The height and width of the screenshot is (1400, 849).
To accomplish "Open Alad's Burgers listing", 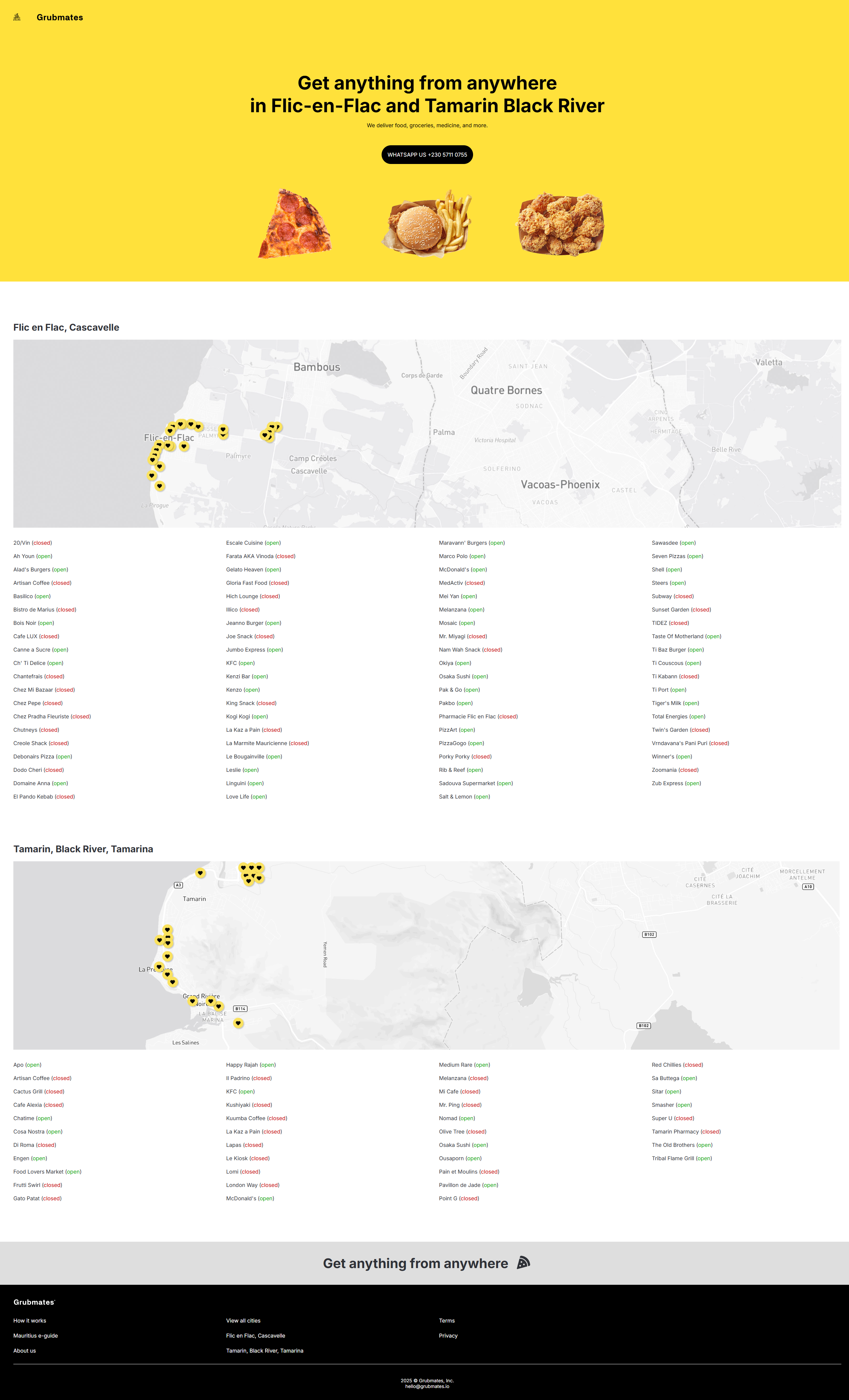I will pos(41,569).
